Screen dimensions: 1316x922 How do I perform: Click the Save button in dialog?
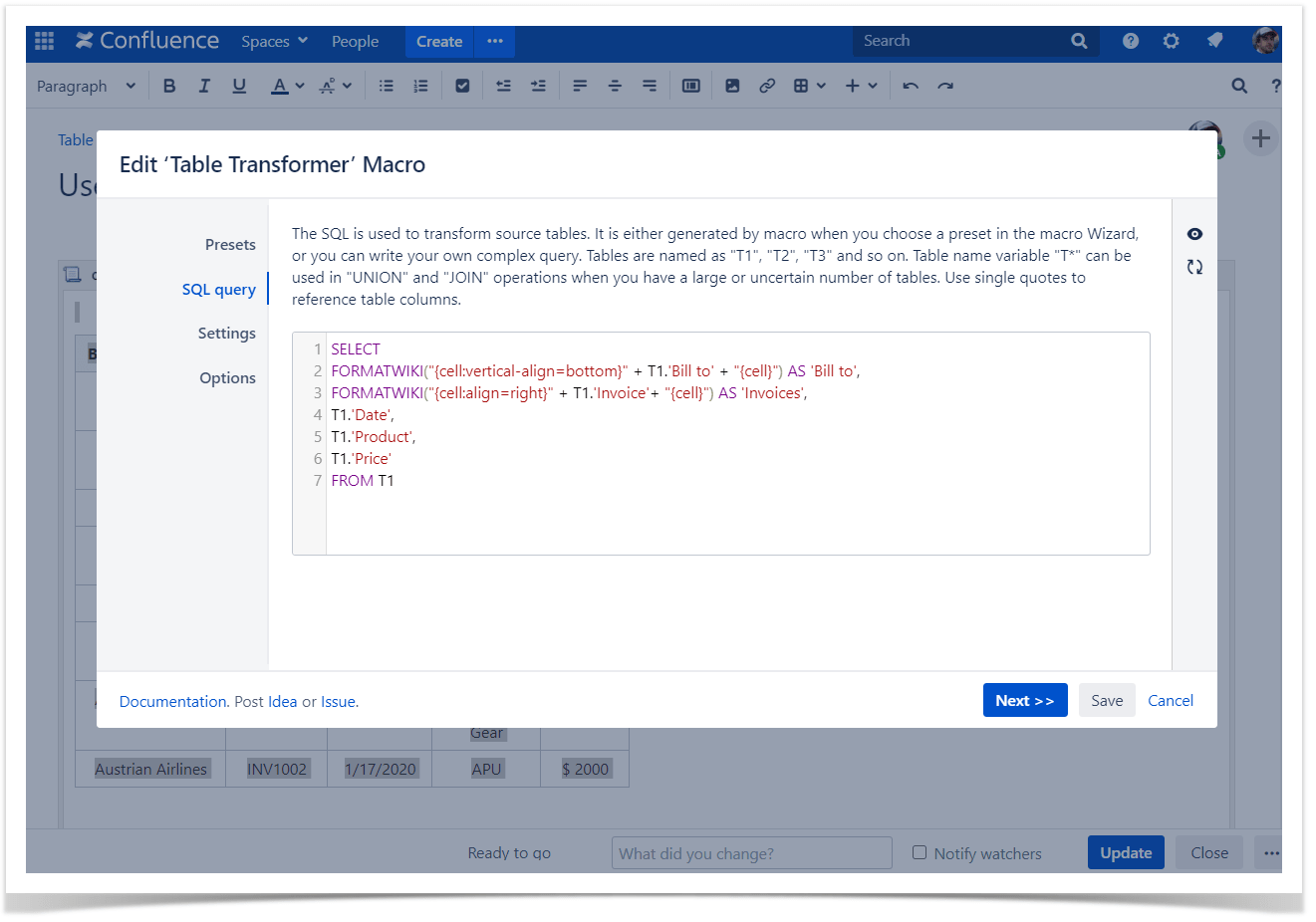tap(1107, 700)
